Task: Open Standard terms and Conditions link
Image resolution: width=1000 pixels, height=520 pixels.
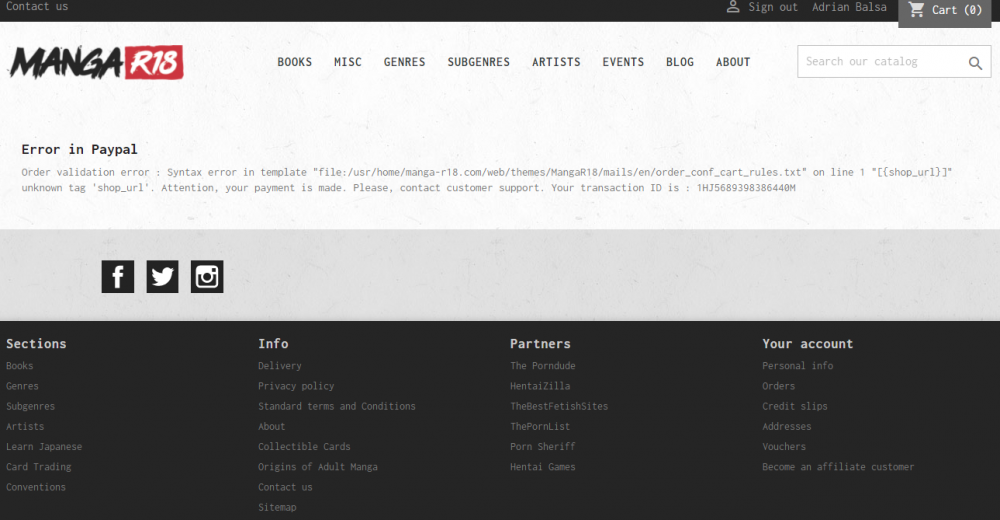Action: click(x=337, y=406)
